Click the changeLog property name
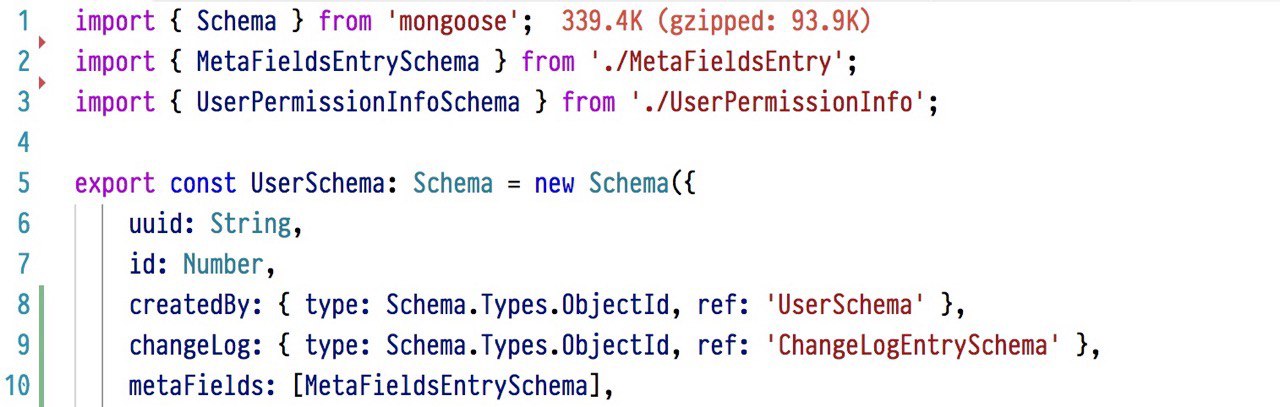Screen dimensions: 1280x407 coord(182,346)
